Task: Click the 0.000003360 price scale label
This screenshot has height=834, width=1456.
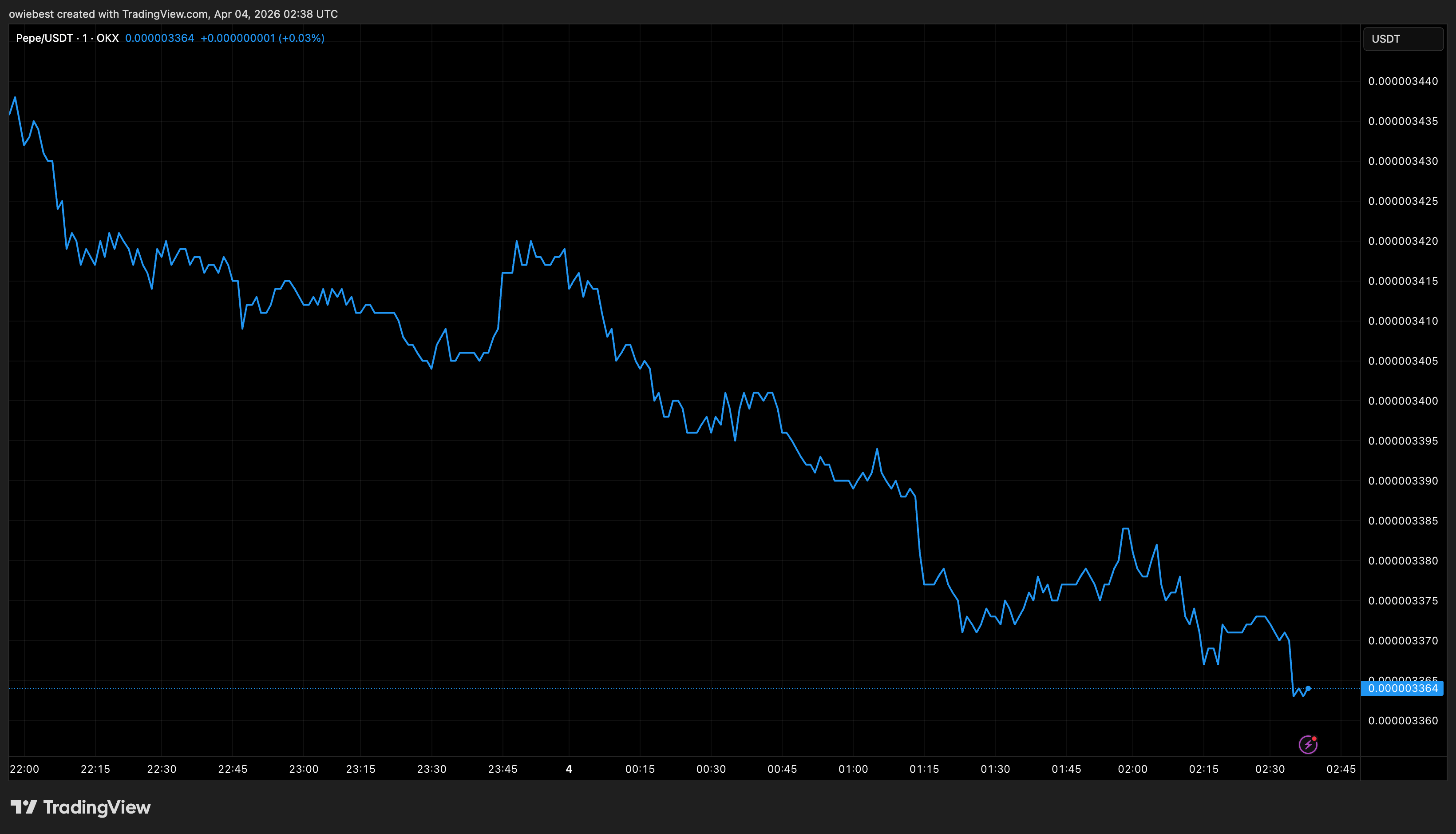Action: click(1403, 721)
